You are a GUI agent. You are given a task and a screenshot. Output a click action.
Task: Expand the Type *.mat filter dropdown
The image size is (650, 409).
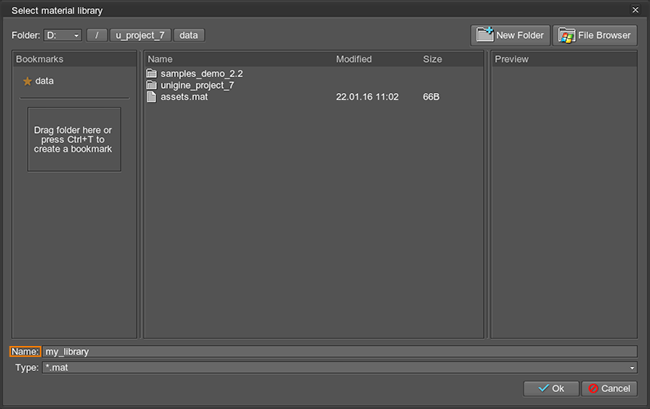click(632, 368)
